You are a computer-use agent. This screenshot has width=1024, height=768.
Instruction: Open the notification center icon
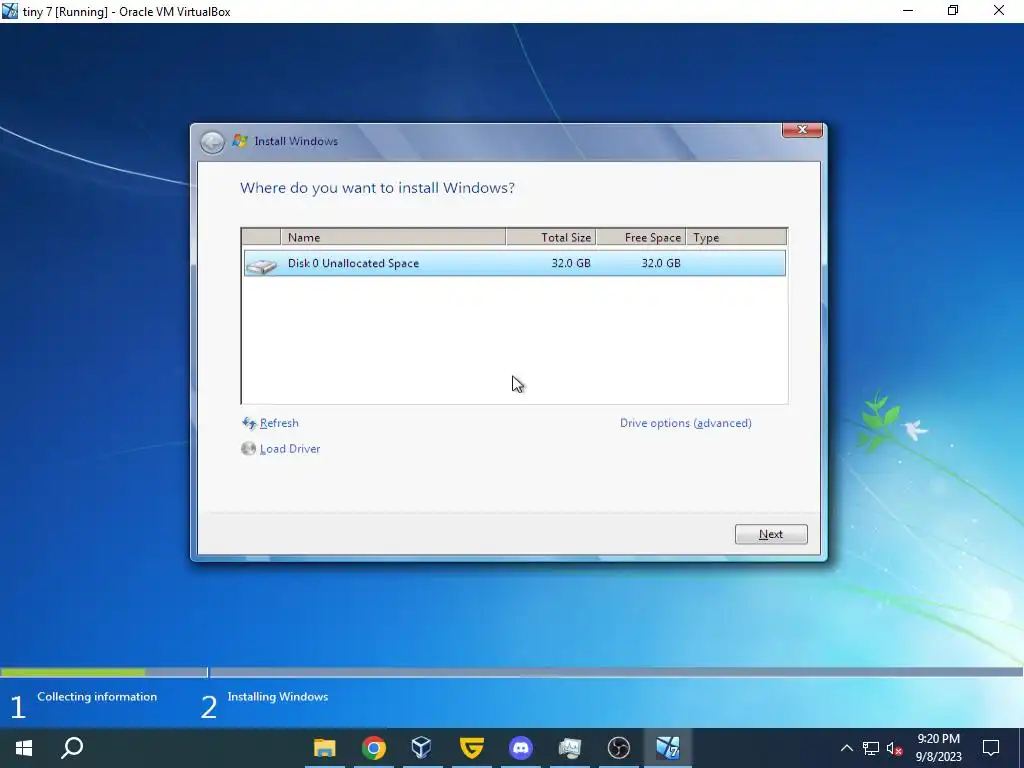[991, 748]
